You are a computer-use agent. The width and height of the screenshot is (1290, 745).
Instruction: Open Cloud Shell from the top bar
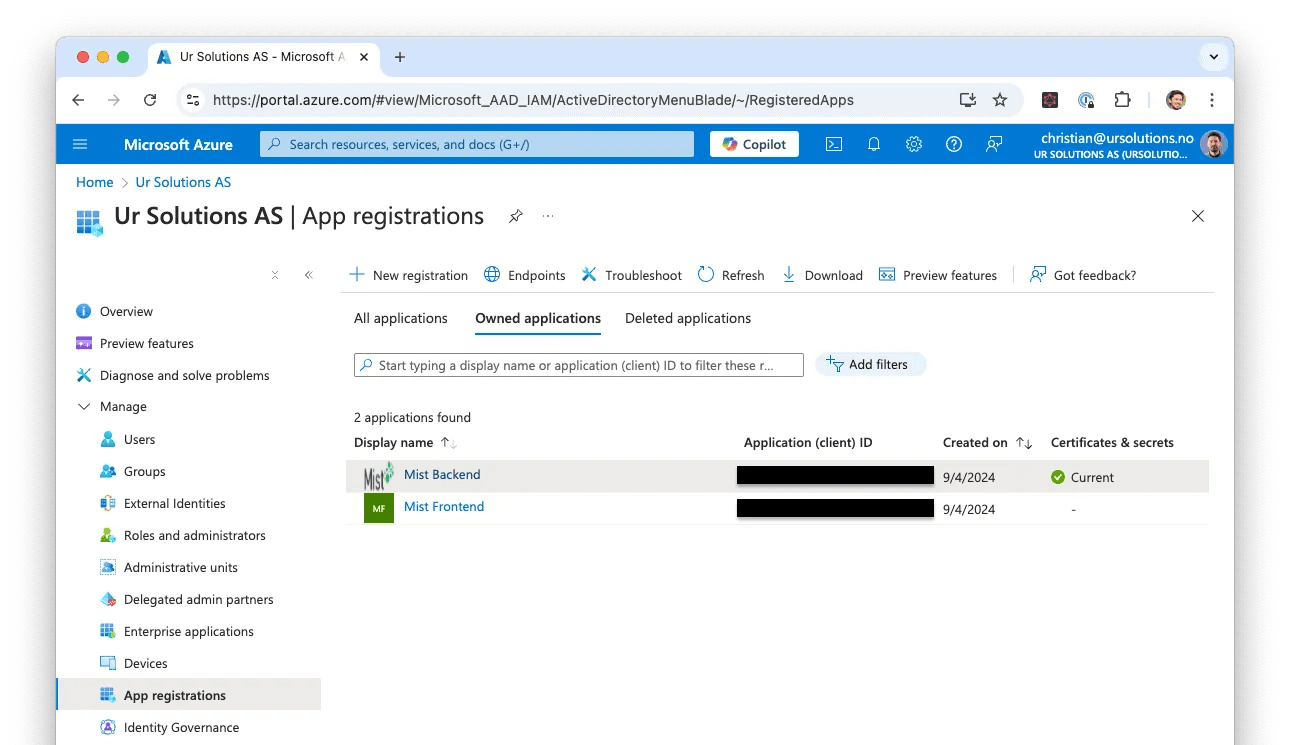pos(834,144)
